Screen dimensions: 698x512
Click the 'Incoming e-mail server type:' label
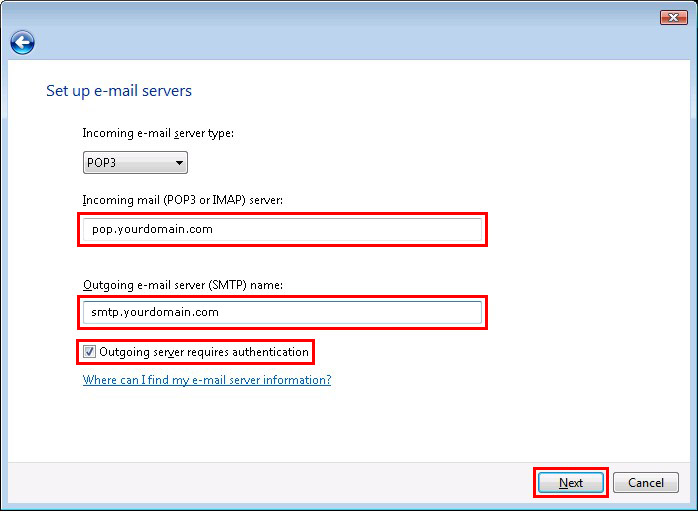tap(158, 133)
